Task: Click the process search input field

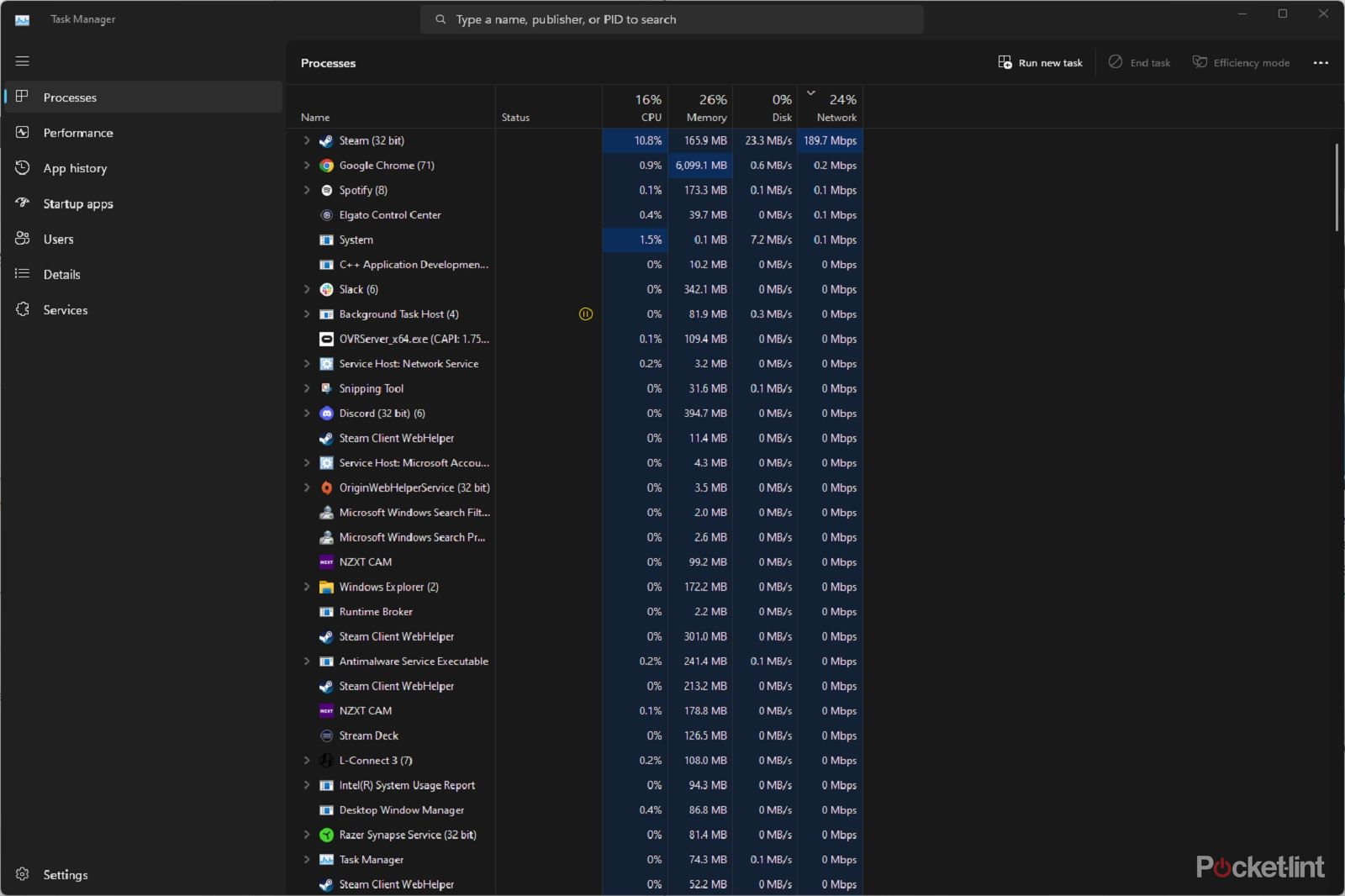Action: coord(672,19)
